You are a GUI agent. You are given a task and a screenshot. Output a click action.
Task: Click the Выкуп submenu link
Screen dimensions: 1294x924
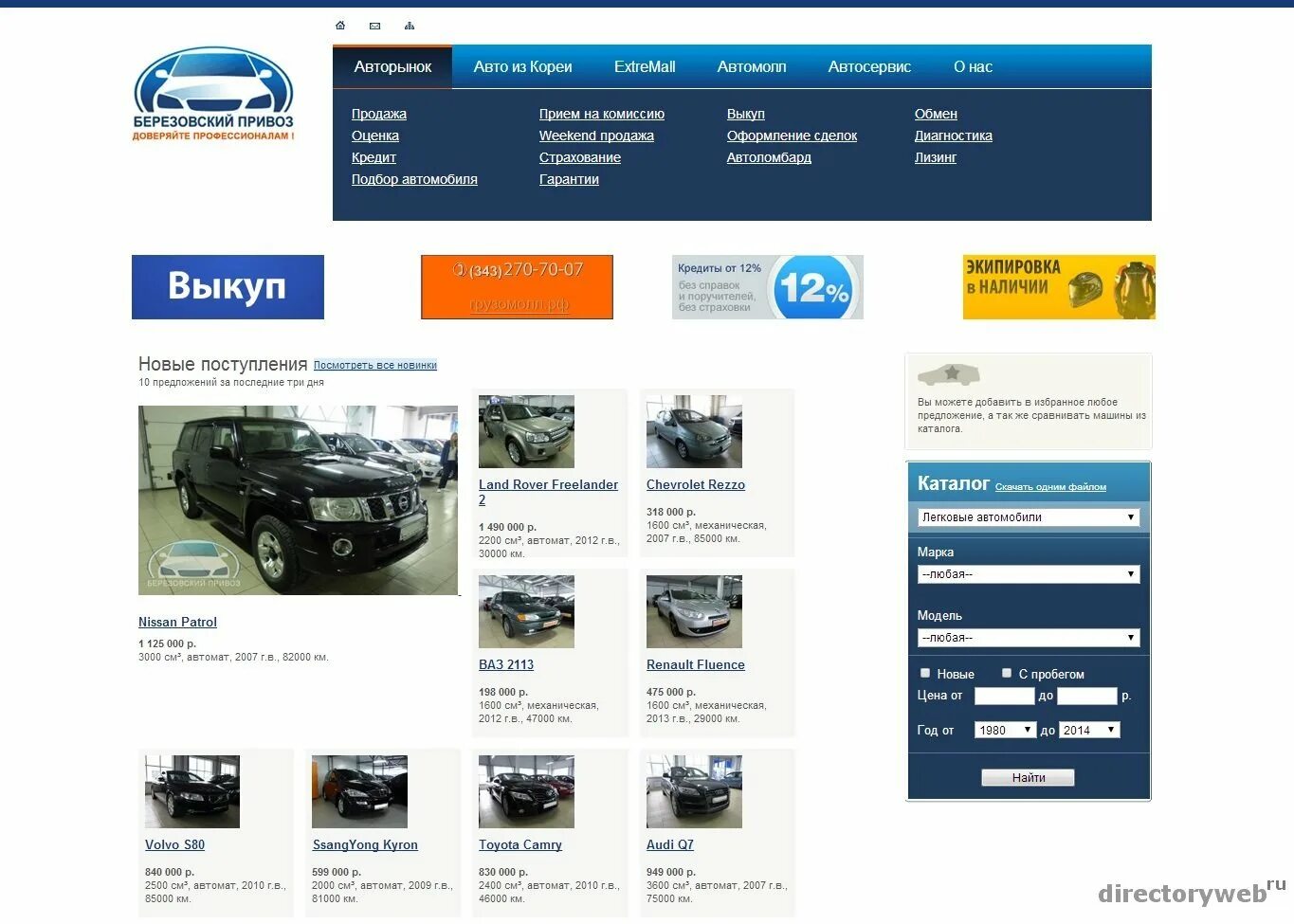746,114
